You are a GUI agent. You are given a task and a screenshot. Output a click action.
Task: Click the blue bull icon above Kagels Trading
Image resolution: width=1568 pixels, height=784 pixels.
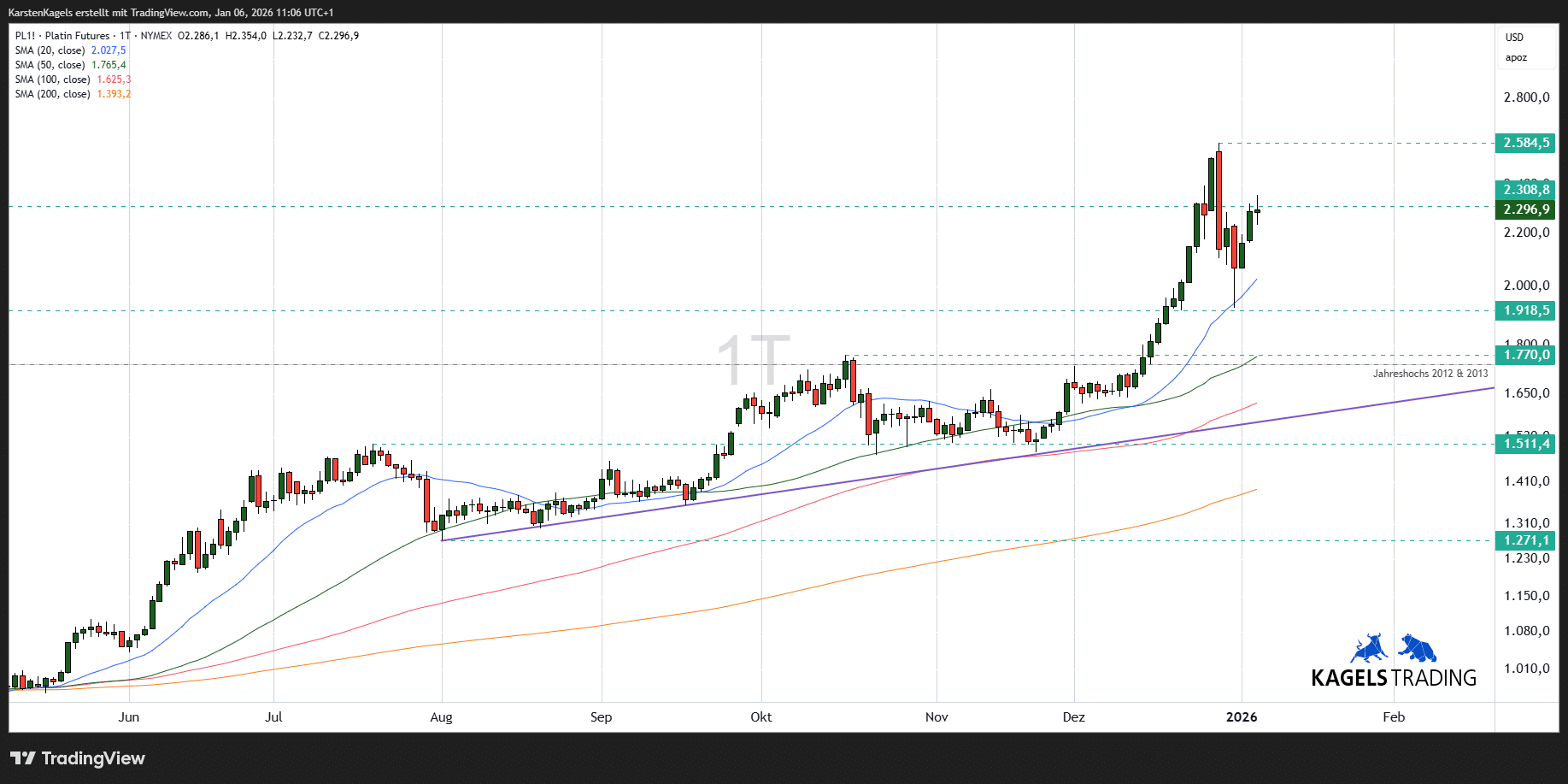pos(1369,649)
